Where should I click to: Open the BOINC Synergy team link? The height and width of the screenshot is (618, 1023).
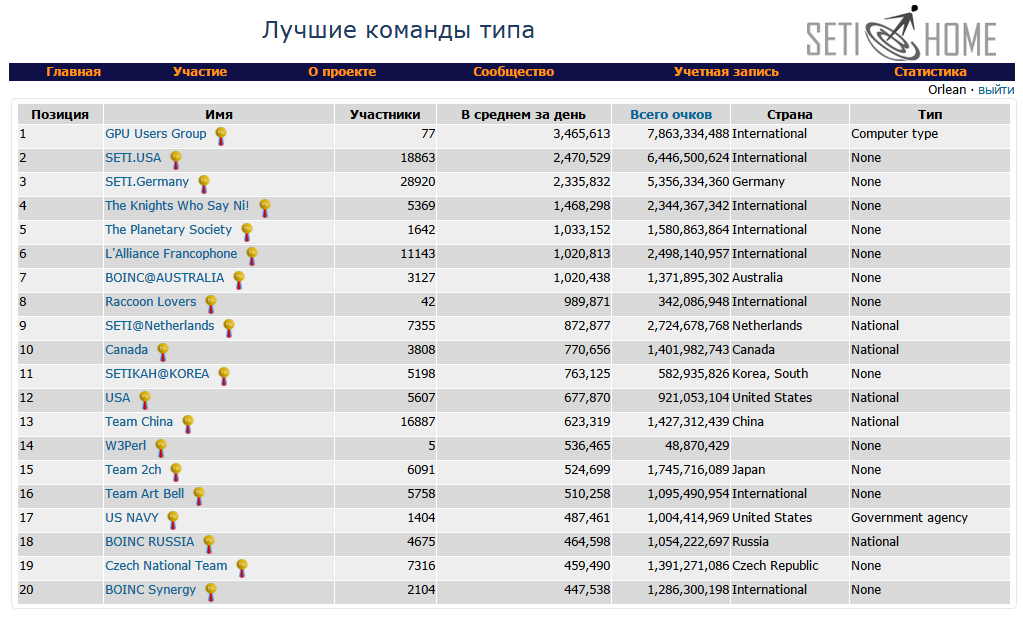[151, 590]
